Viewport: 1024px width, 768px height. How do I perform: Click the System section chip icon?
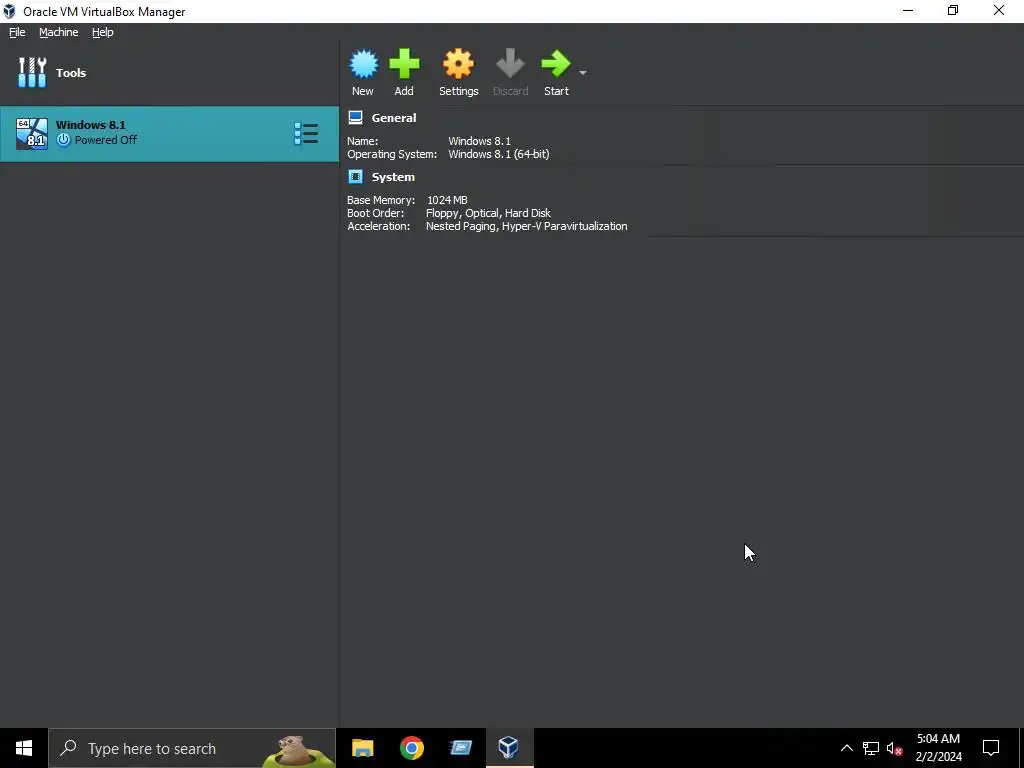tap(355, 176)
